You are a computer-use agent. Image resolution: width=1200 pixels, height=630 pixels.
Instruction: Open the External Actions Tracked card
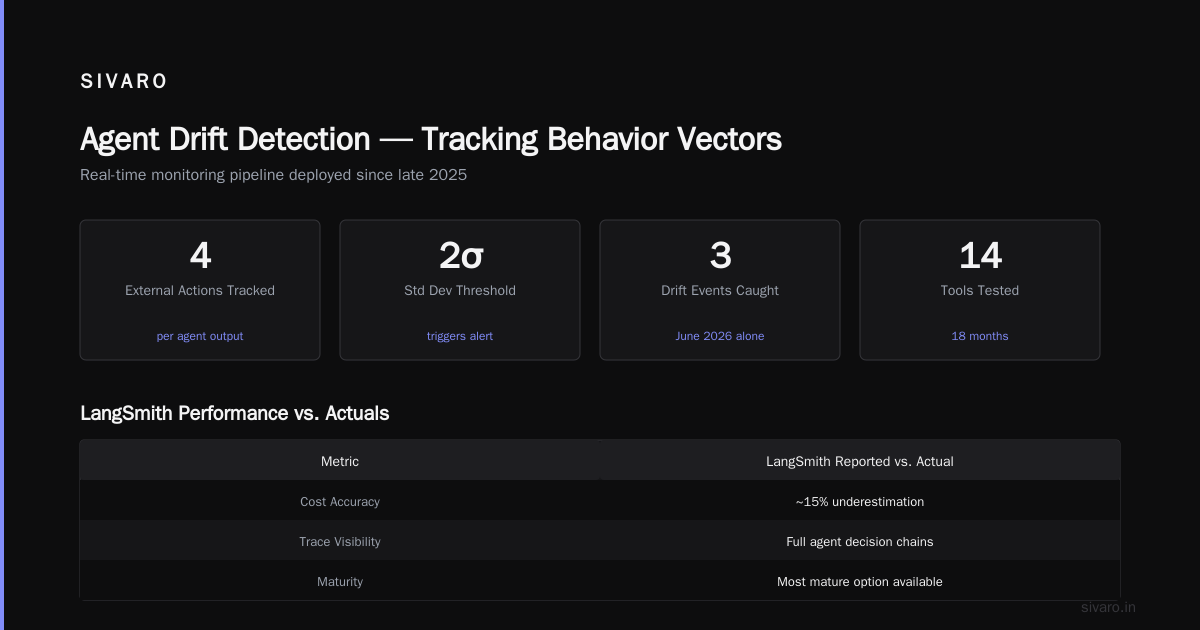point(200,290)
